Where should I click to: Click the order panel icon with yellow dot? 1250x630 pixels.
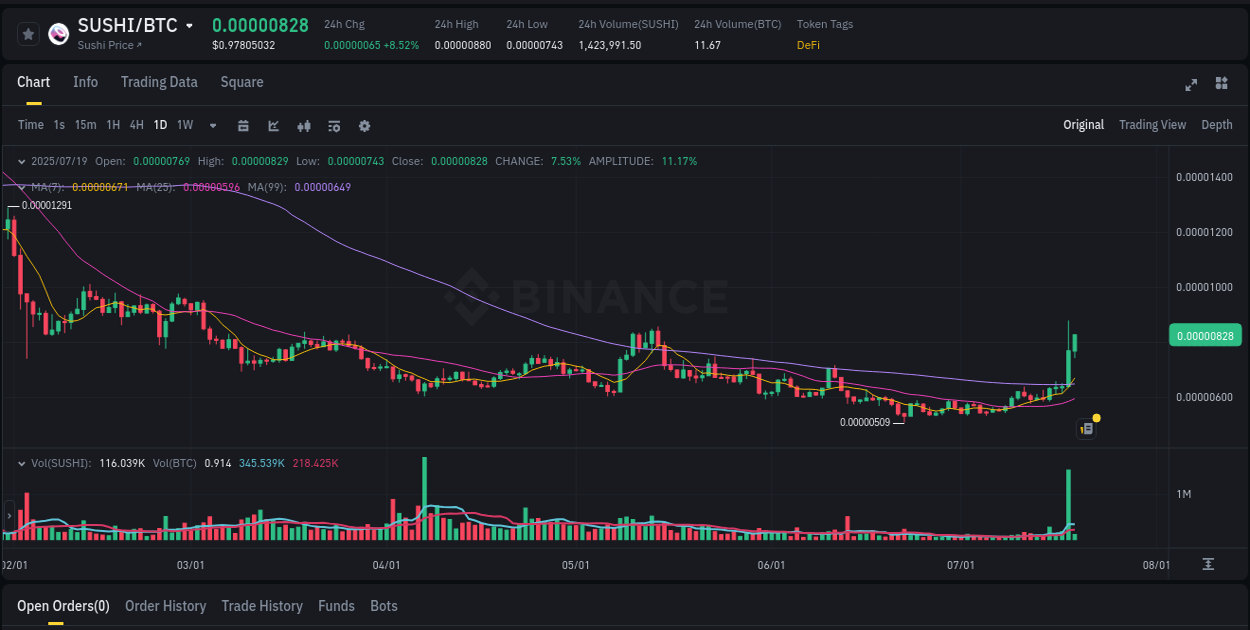point(1086,428)
